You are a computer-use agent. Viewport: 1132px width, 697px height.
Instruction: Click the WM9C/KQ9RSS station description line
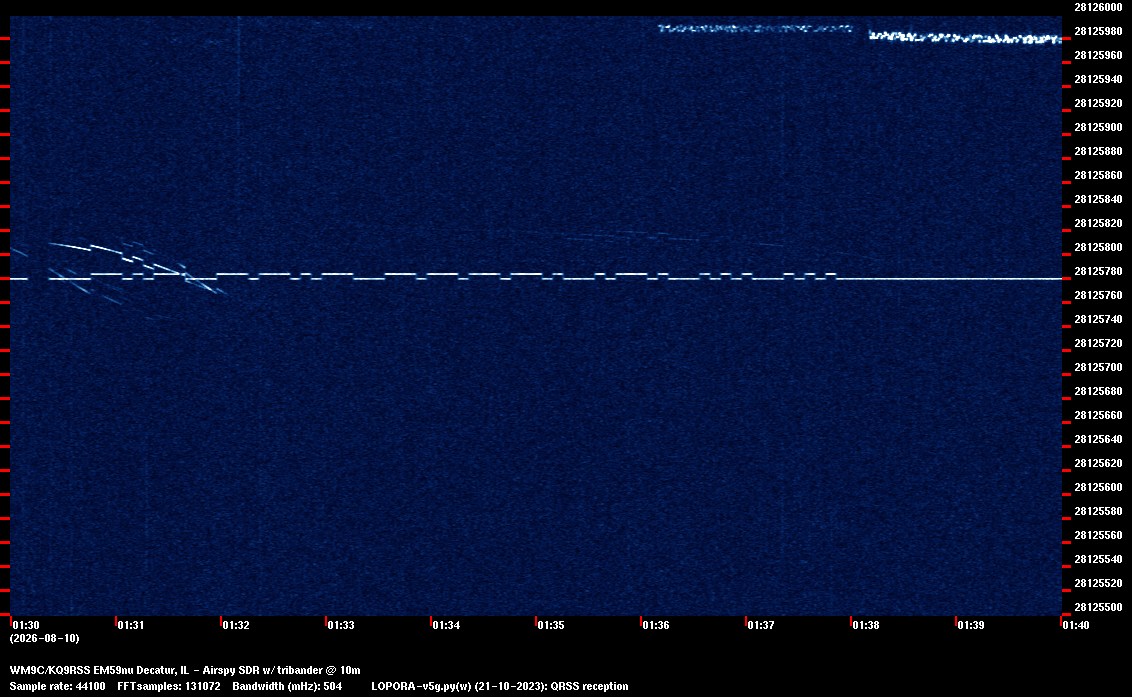pos(185,670)
